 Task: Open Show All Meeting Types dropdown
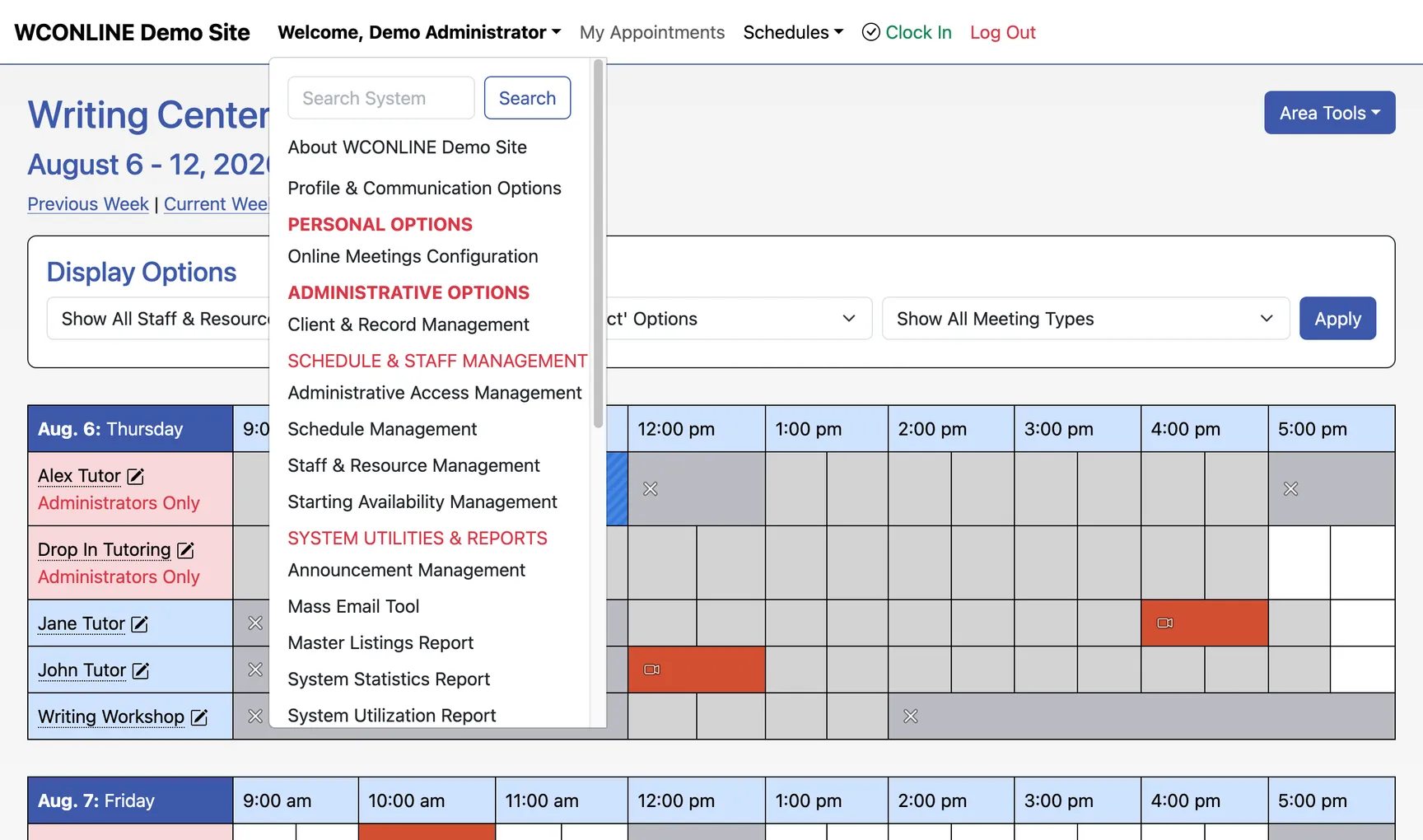[x=1085, y=319]
